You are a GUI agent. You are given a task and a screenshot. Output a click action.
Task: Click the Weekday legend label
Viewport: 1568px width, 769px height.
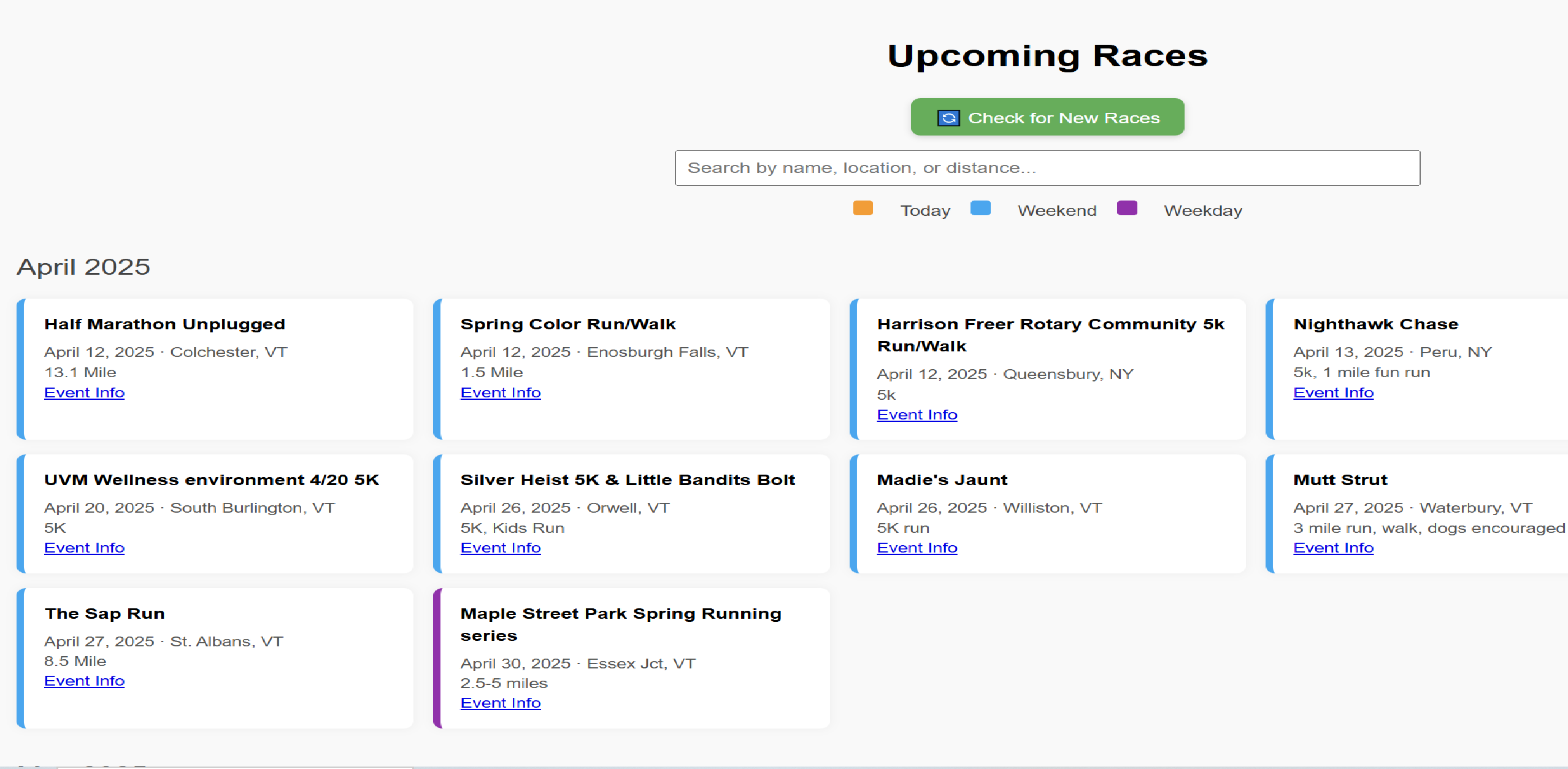1203,210
